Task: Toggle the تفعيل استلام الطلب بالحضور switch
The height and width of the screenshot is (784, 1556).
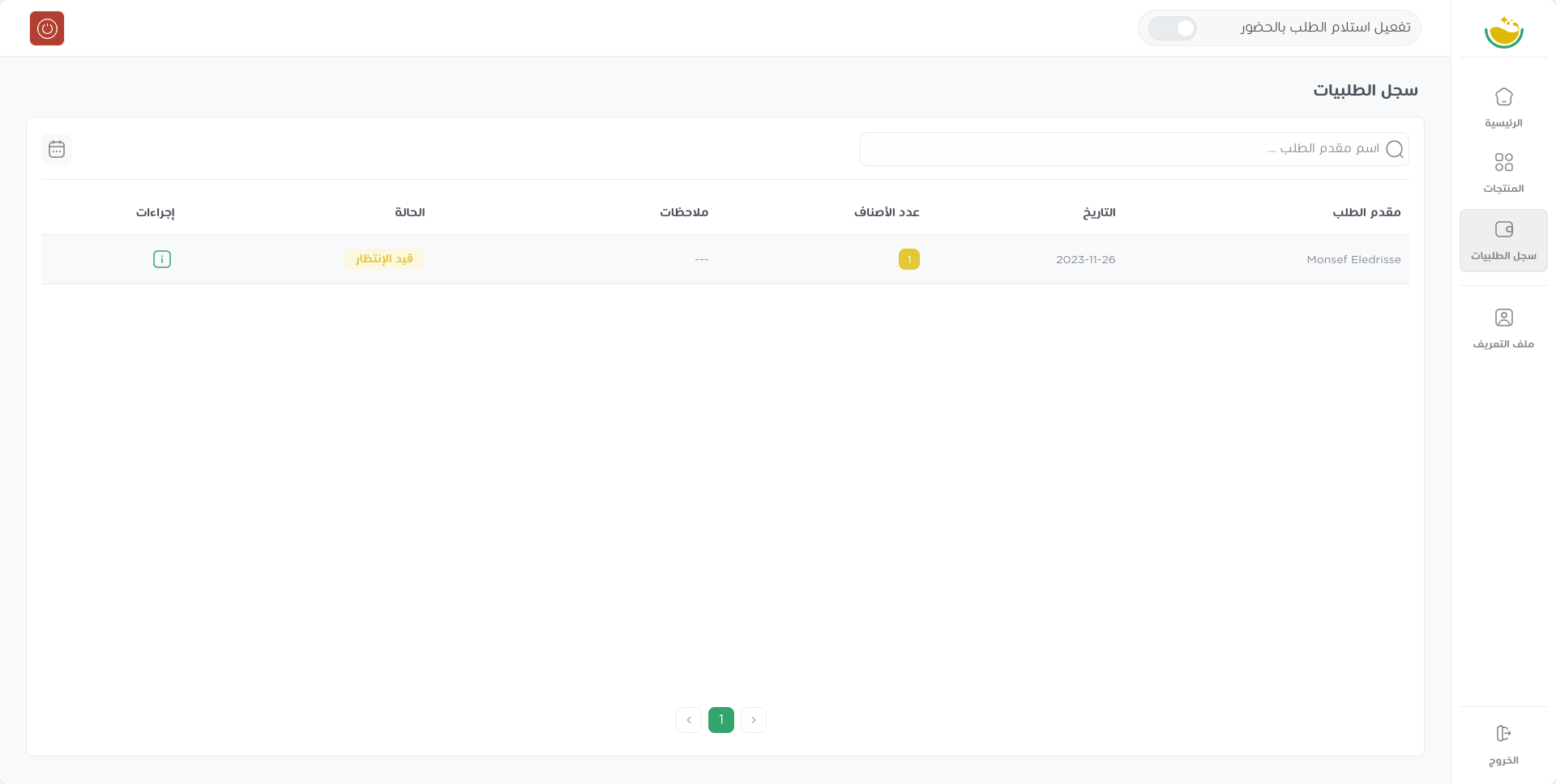Action: click(1172, 28)
